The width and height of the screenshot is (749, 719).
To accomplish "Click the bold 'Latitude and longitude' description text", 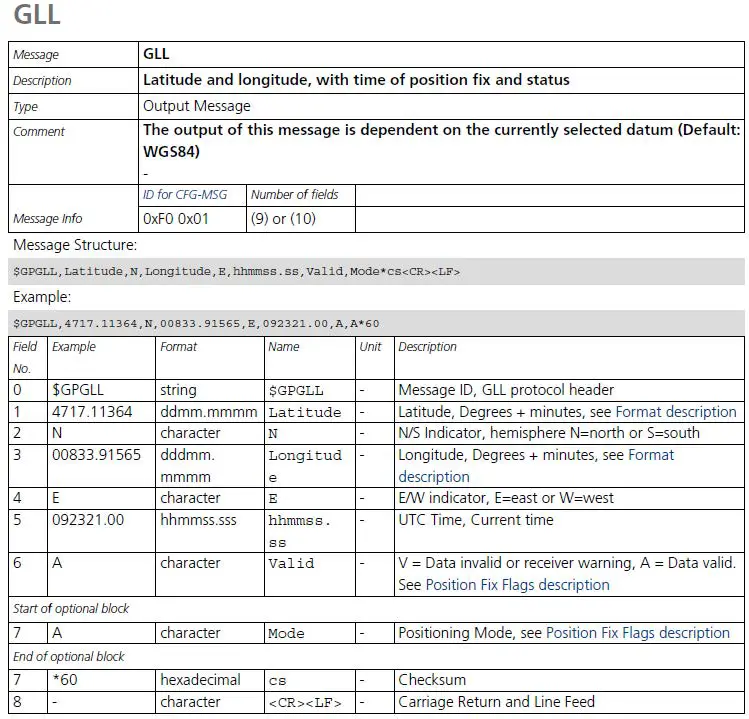I will (356, 80).
